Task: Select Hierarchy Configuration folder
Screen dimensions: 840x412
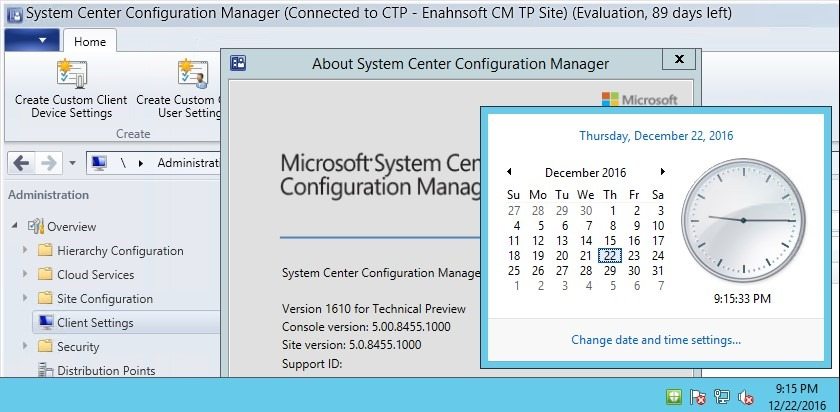Action: point(120,251)
